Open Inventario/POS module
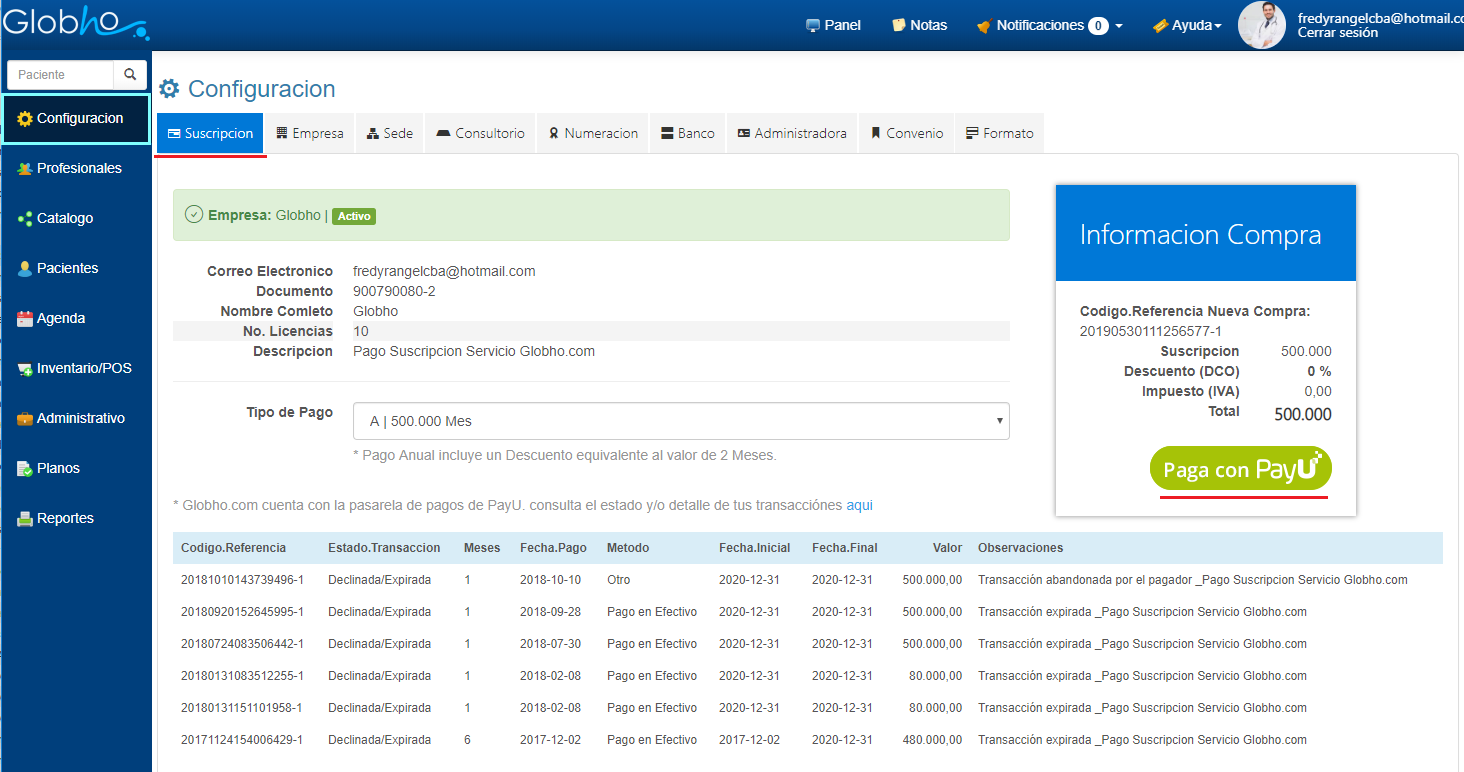Viewport: 1464px width, 772px height. tap(83, 368)
